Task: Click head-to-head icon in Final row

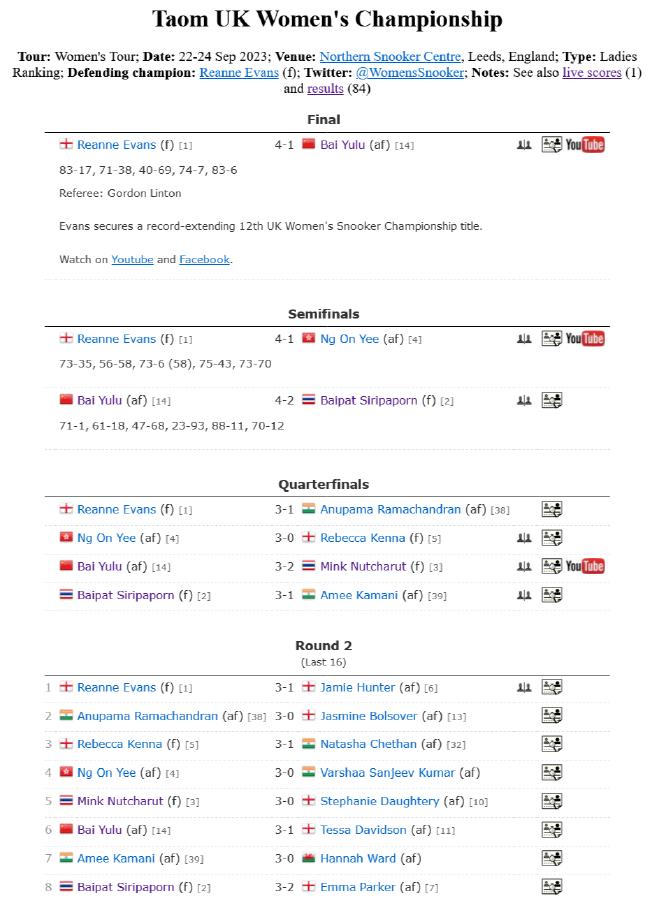Action: [524, 145]
